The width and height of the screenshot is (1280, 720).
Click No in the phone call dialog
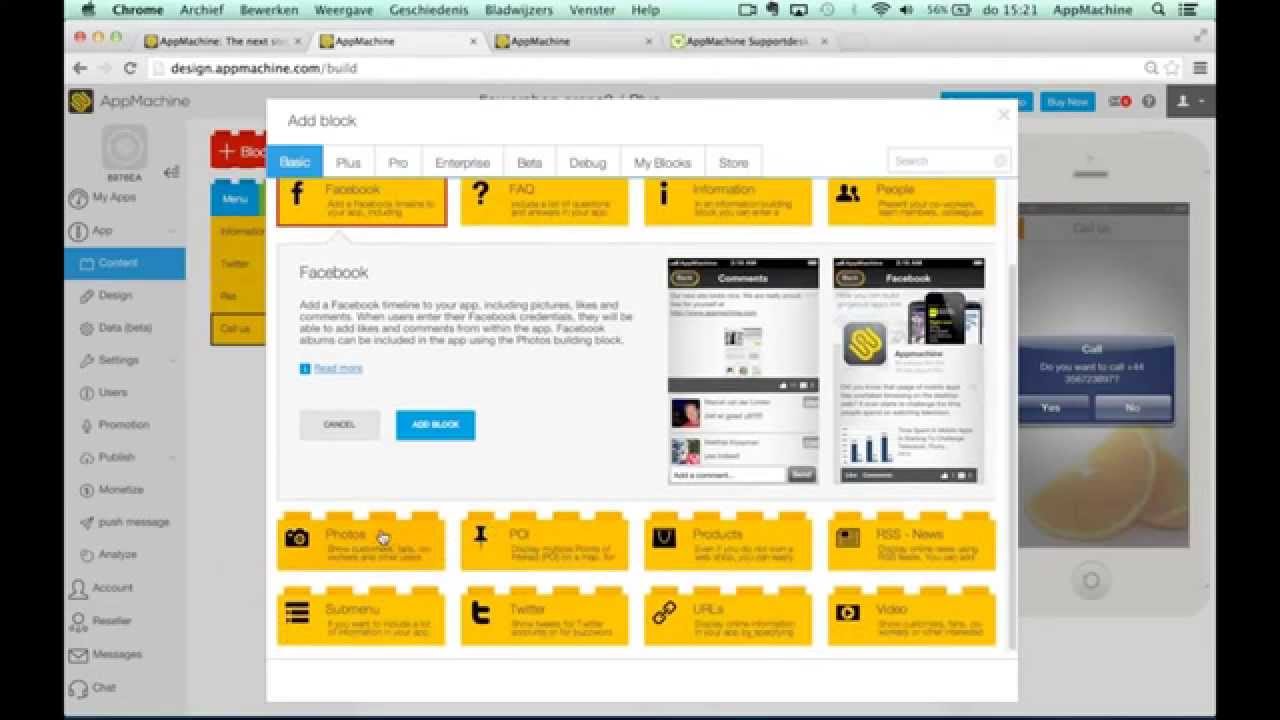1132,408
